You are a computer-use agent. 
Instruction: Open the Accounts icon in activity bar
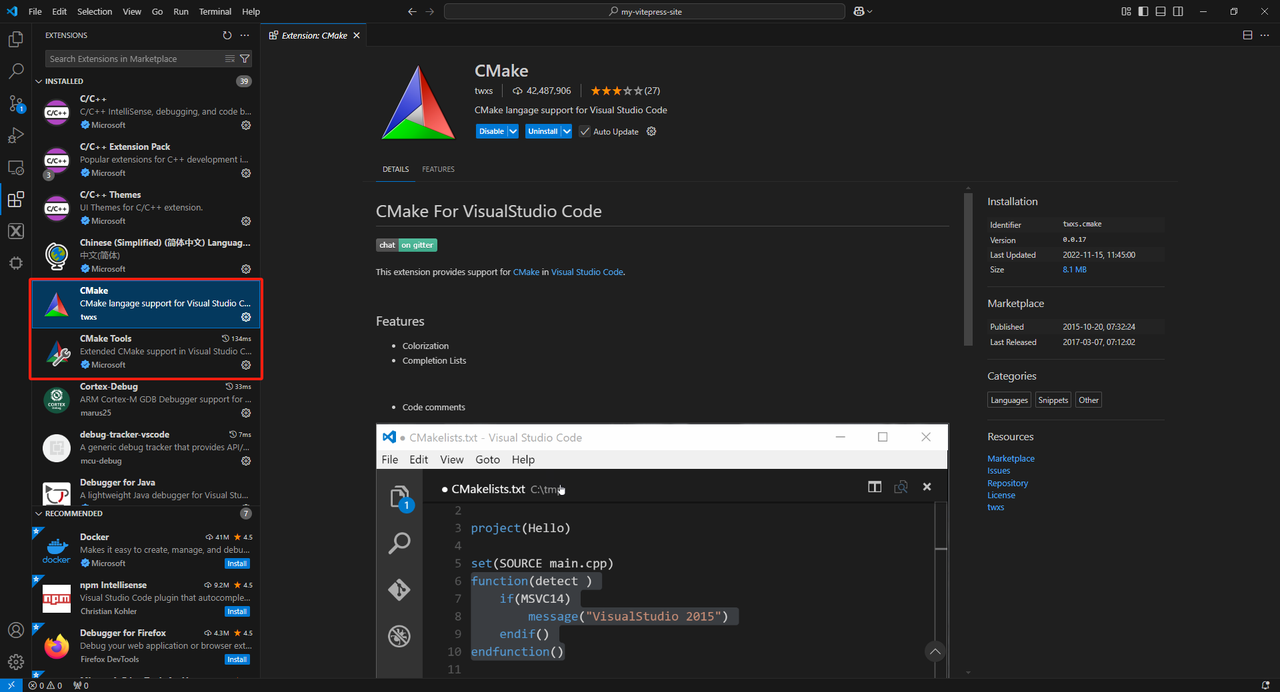click(x=16, y=630)
